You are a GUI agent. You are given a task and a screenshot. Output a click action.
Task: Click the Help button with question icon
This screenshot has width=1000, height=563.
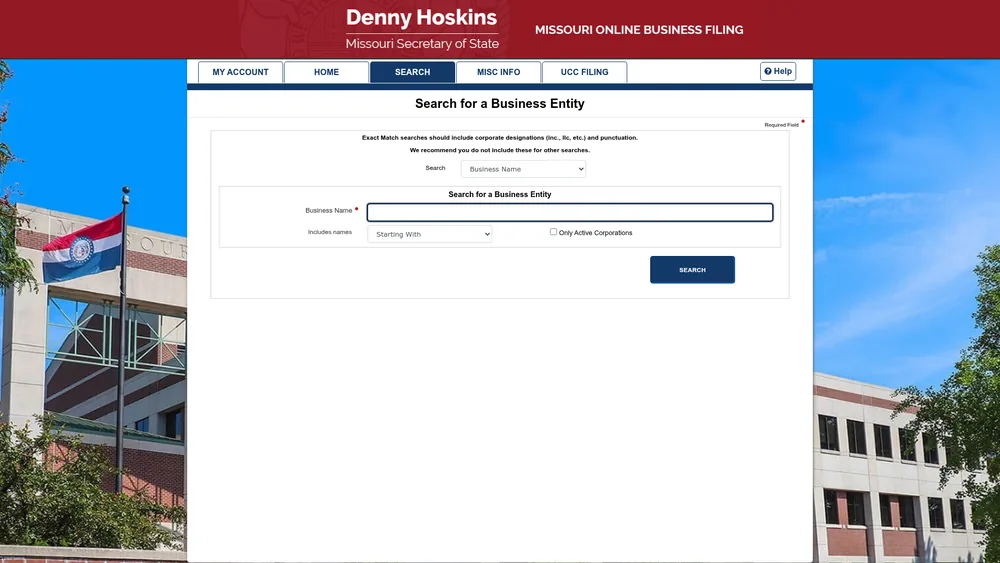pyautogui.click(x=778, y=71)
